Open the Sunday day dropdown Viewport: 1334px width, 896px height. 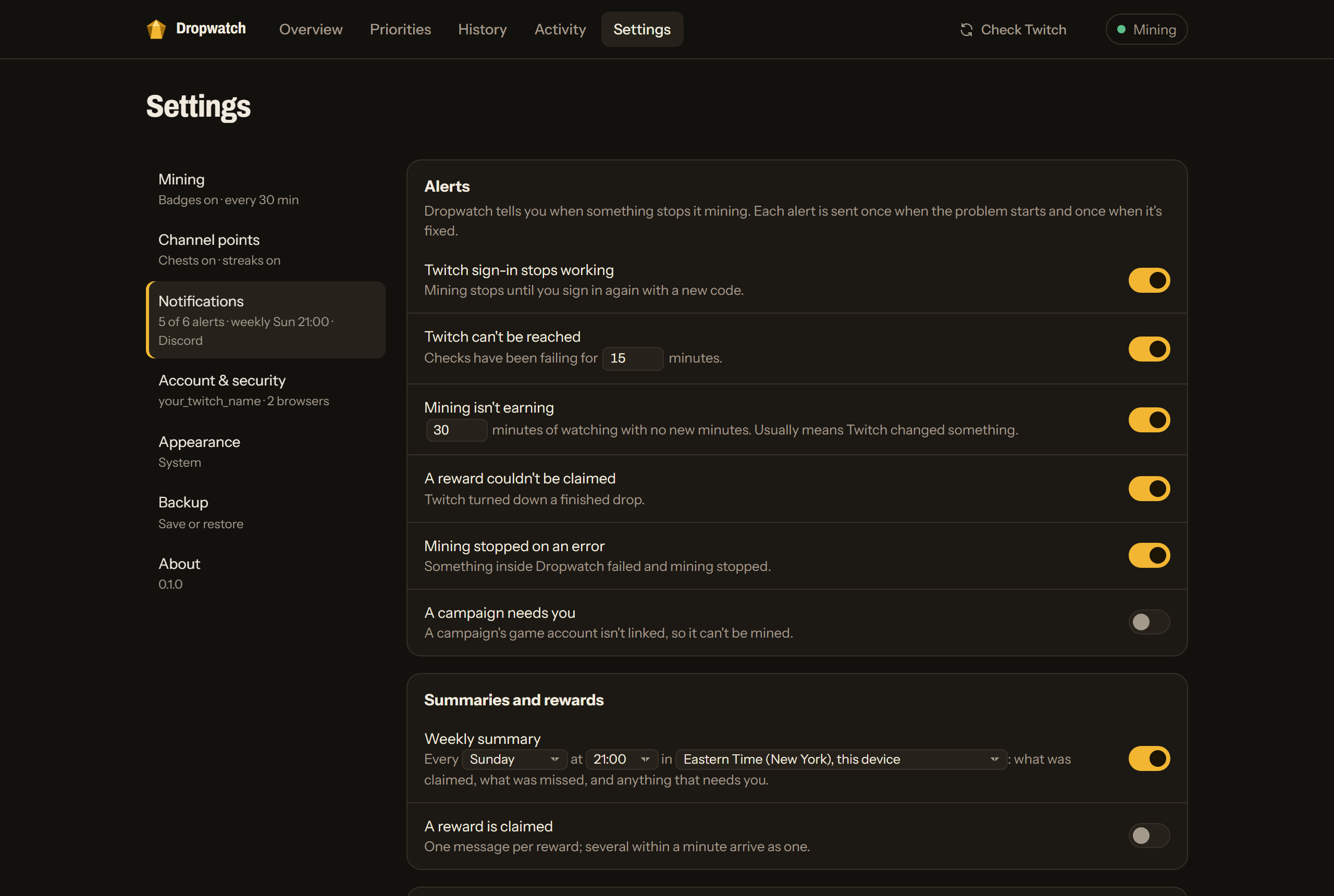point(514,759)
